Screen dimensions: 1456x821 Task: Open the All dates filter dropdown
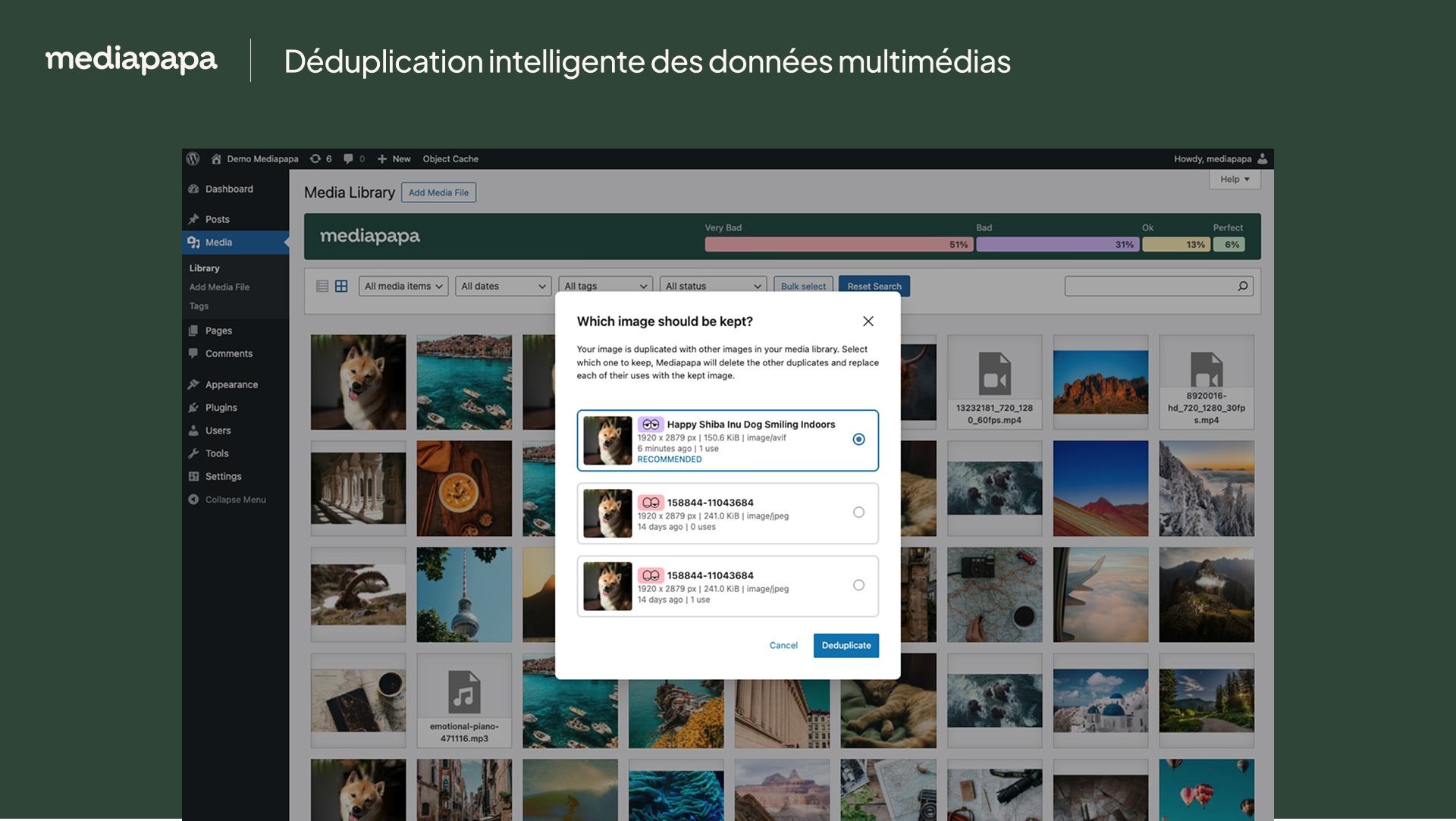click(x=503, y=286)
